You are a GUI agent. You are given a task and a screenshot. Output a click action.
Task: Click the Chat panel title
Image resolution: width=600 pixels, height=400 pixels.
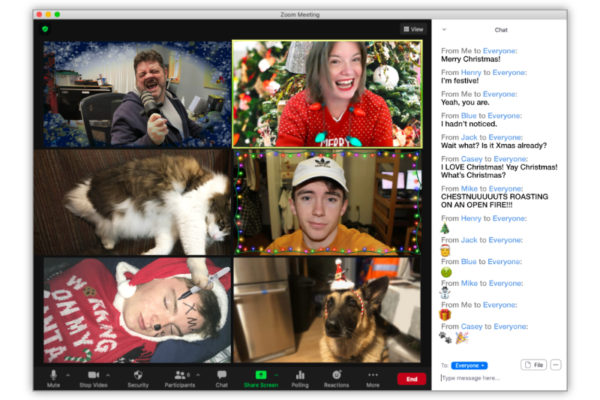(x=501, y=30)
